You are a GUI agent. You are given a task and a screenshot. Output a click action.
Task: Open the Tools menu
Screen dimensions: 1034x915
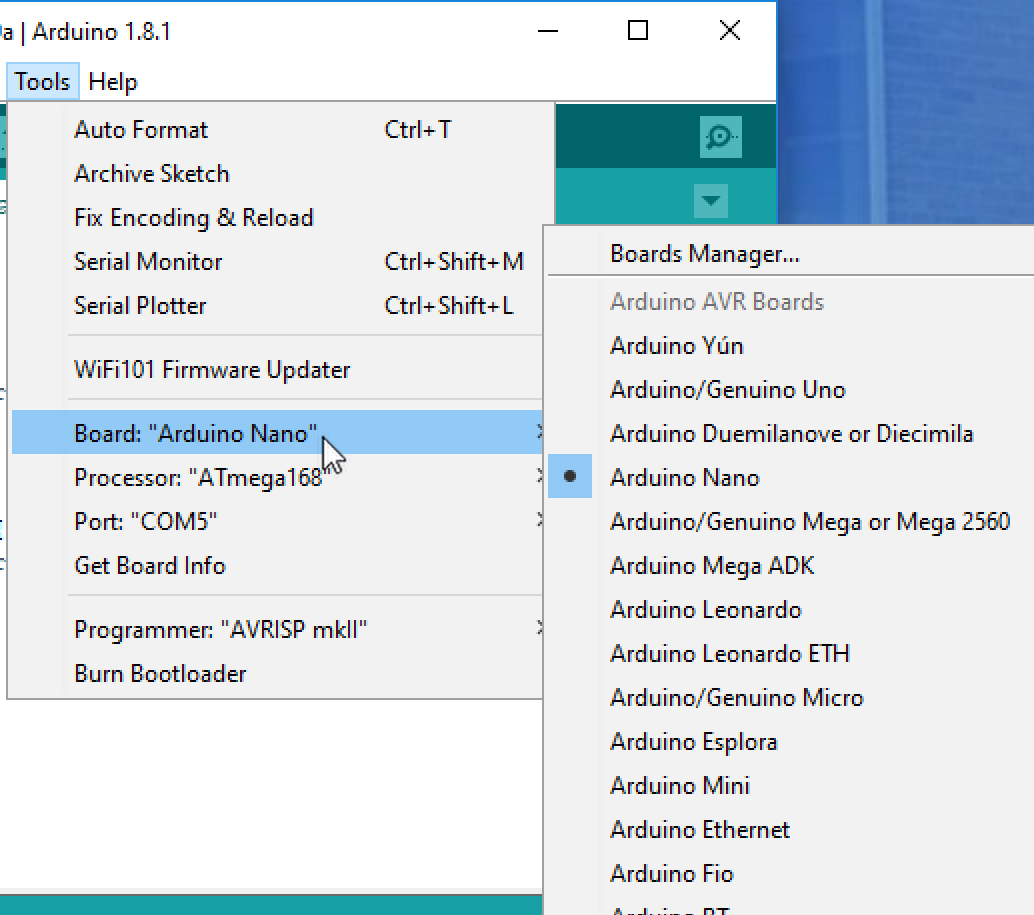pyautogui.click(x=42, y=82)
